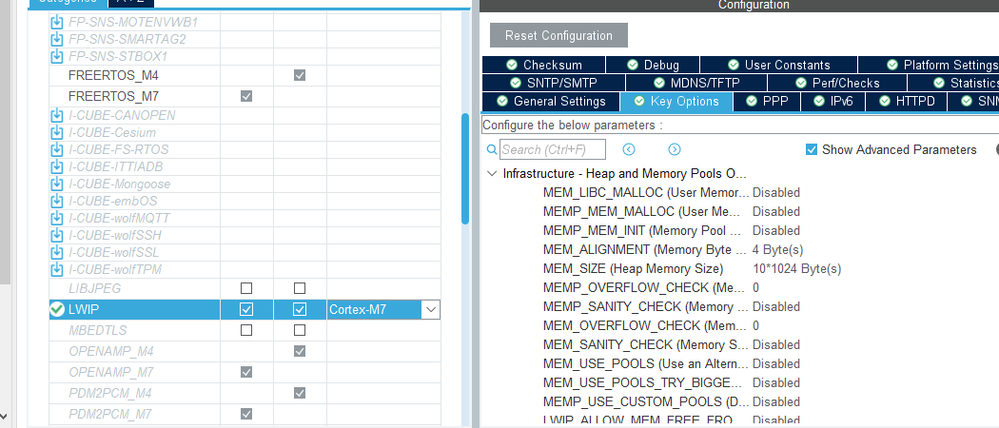Click download icon beside I-CUBE-embOS
The image size is (999, 428).
[57, 201]
